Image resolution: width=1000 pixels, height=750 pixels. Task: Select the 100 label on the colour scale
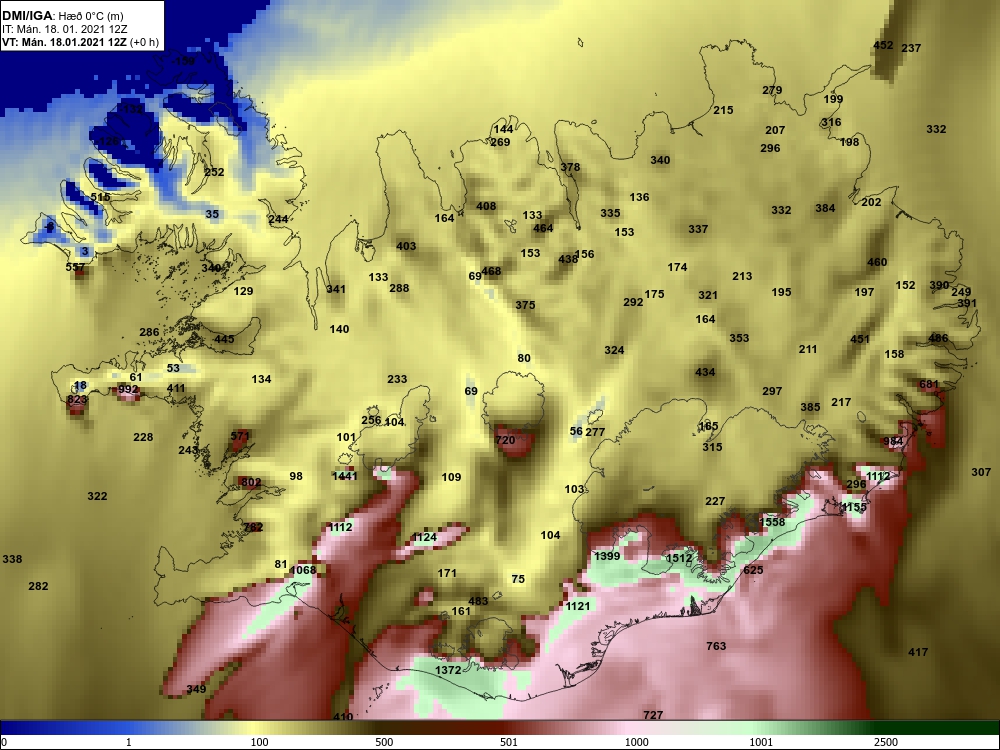(x=259, y=742)
